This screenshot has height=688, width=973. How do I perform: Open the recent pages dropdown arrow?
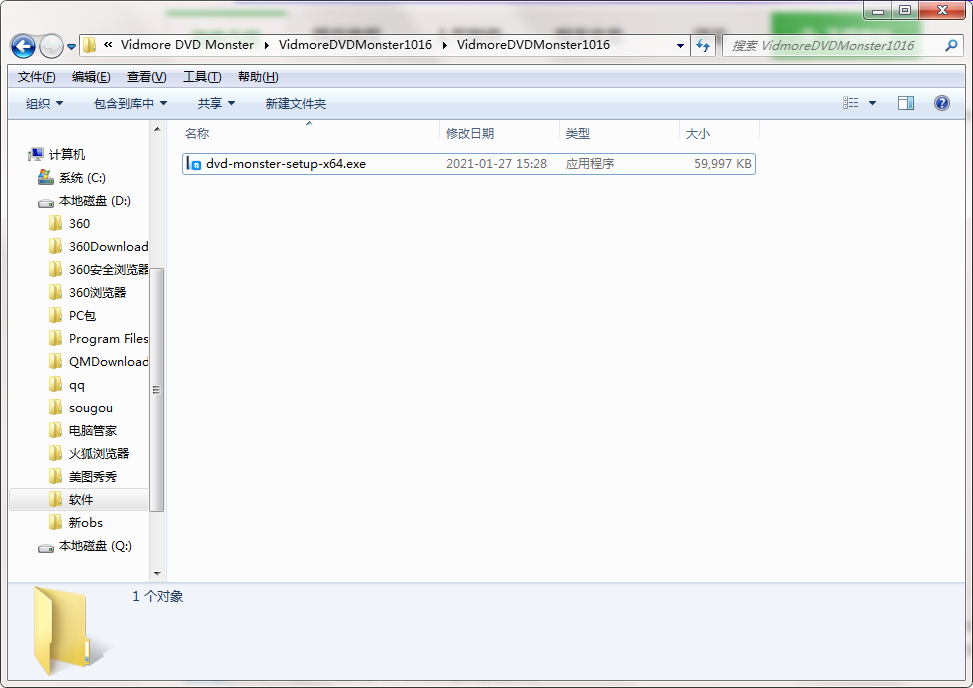click(71, 47)
